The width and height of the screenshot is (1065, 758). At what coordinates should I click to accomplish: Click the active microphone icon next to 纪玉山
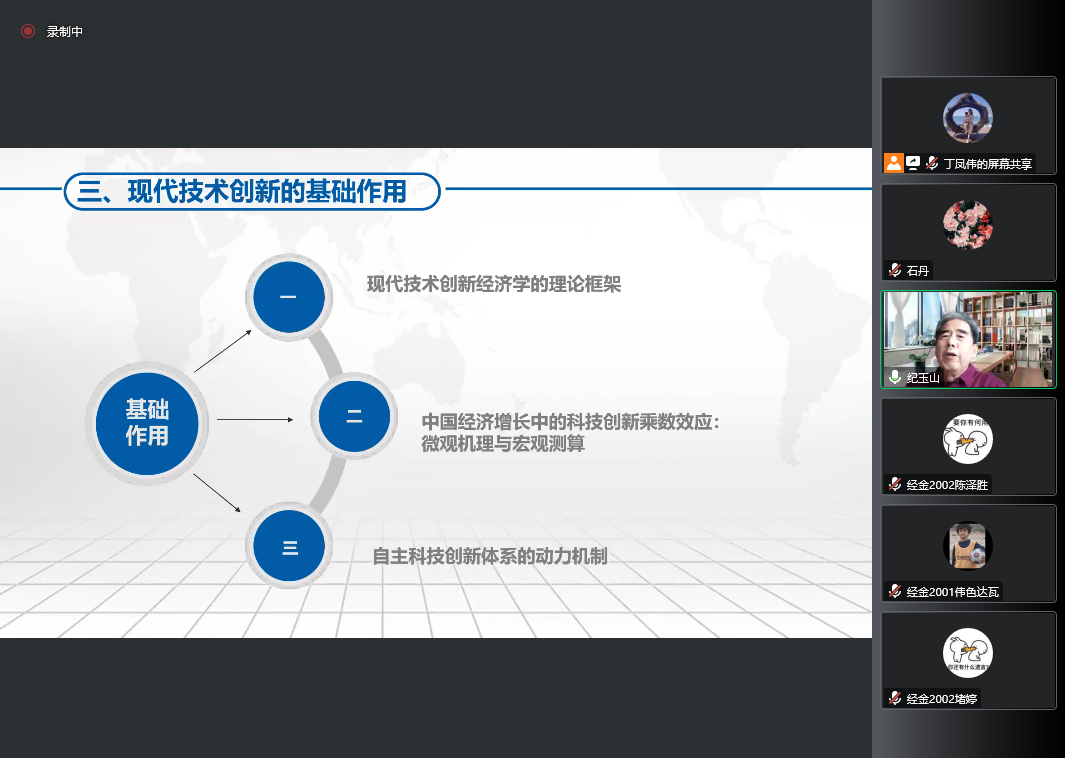click(895, 377)
